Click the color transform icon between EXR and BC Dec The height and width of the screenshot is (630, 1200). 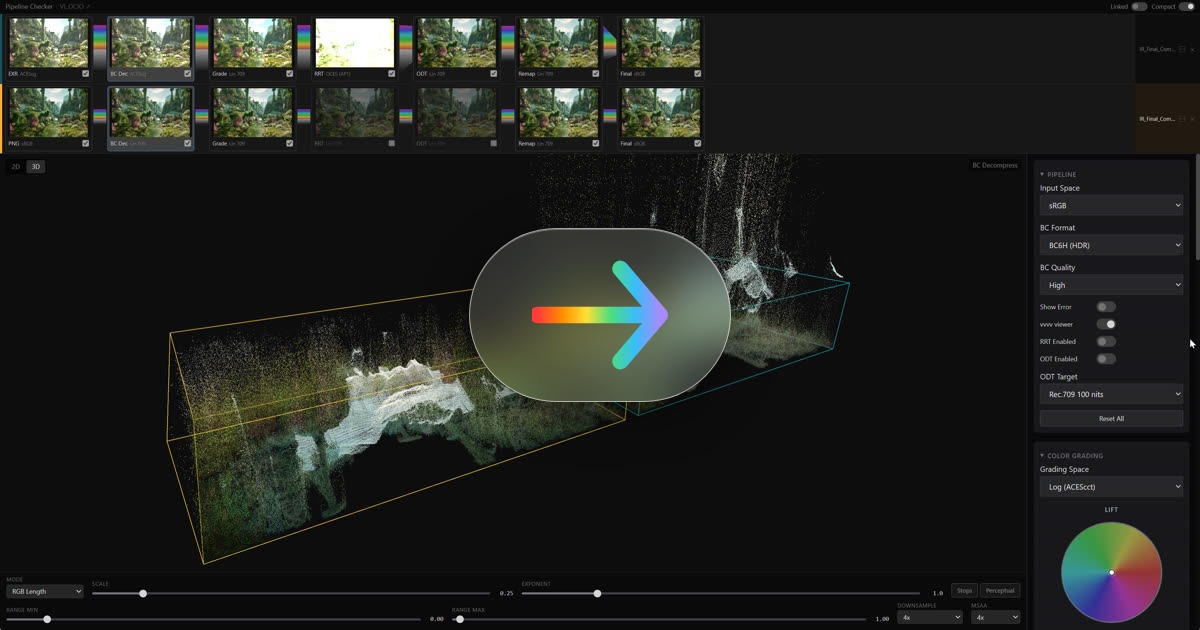point(100,44)
